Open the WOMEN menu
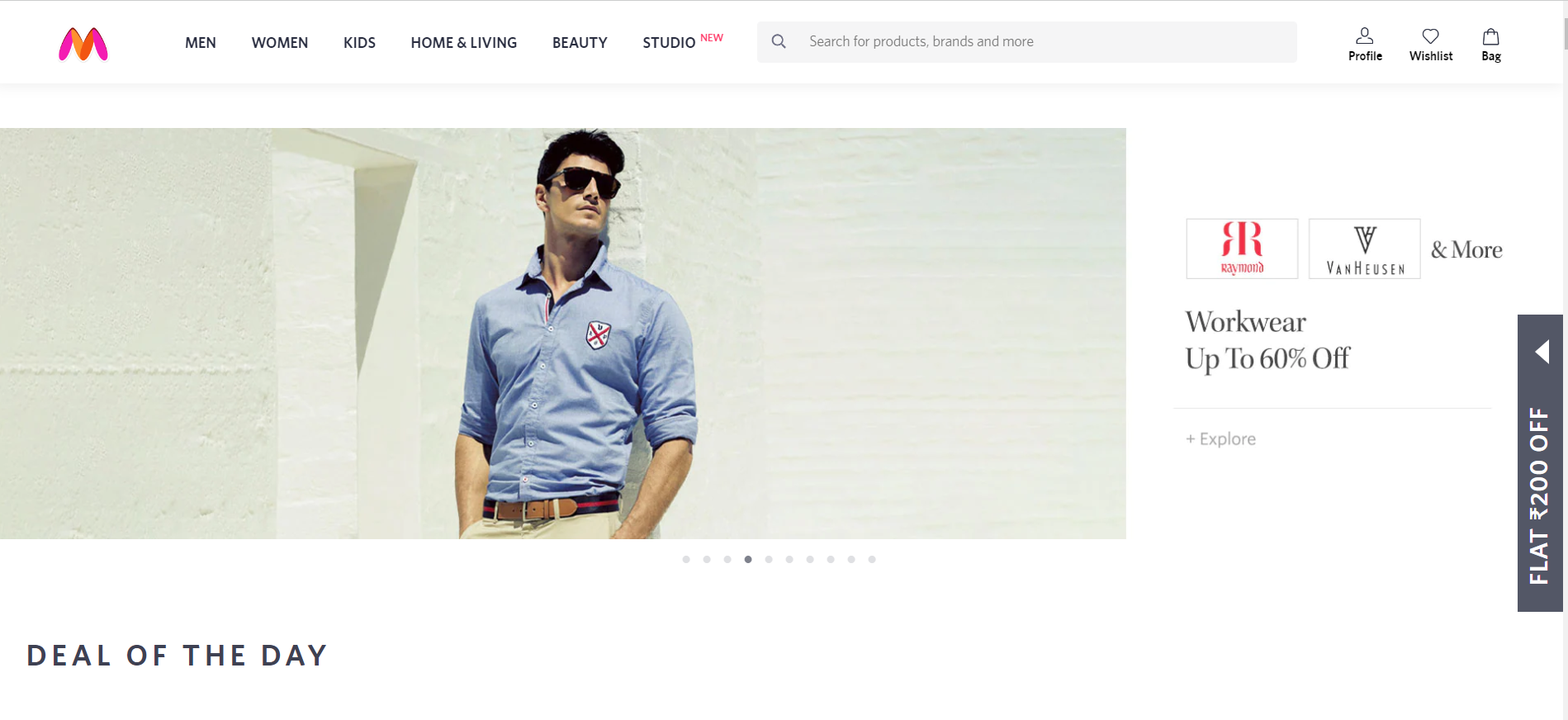This screenshot has height=720, width=1568. 280,43
